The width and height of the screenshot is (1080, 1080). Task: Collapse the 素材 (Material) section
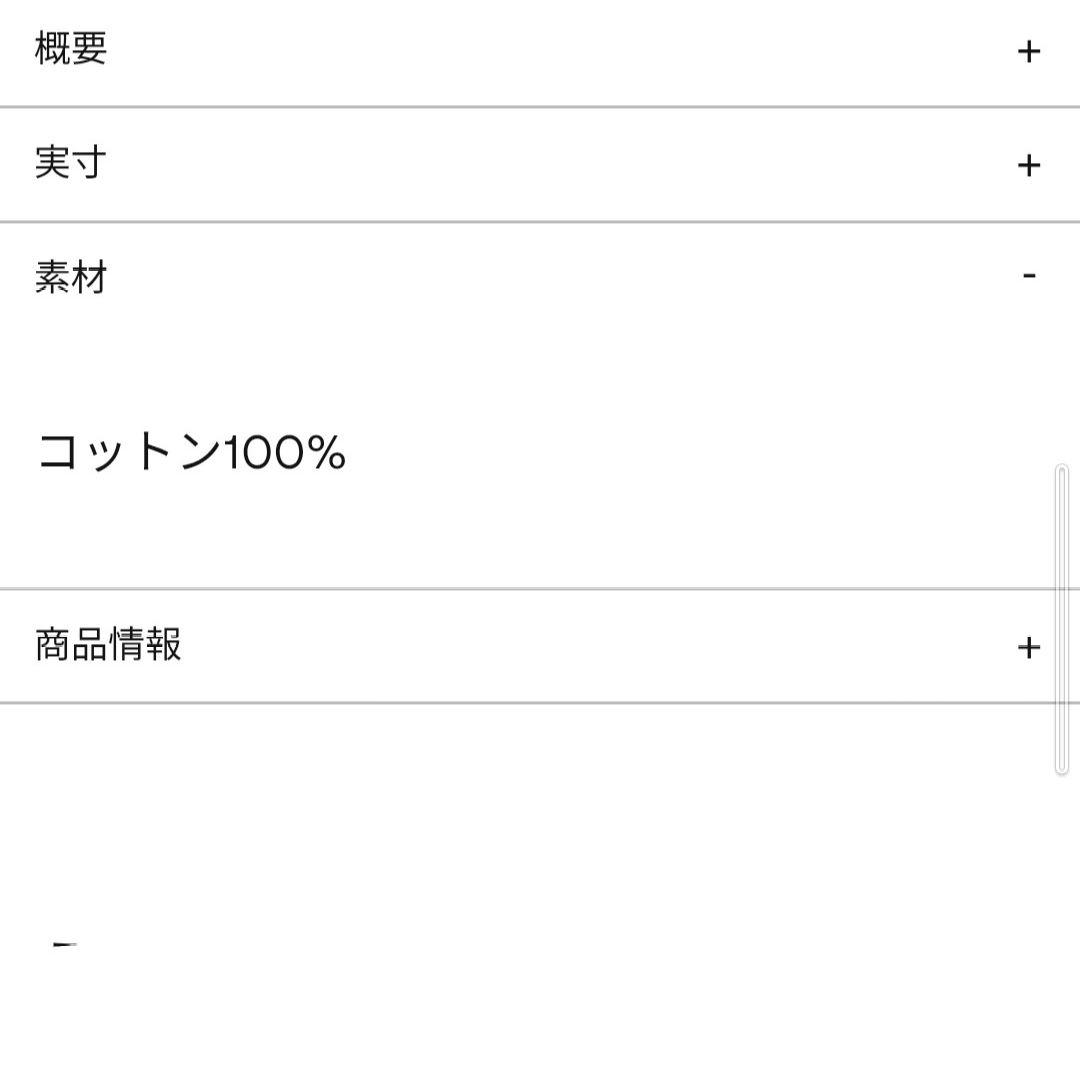[x=1027, y=277]
